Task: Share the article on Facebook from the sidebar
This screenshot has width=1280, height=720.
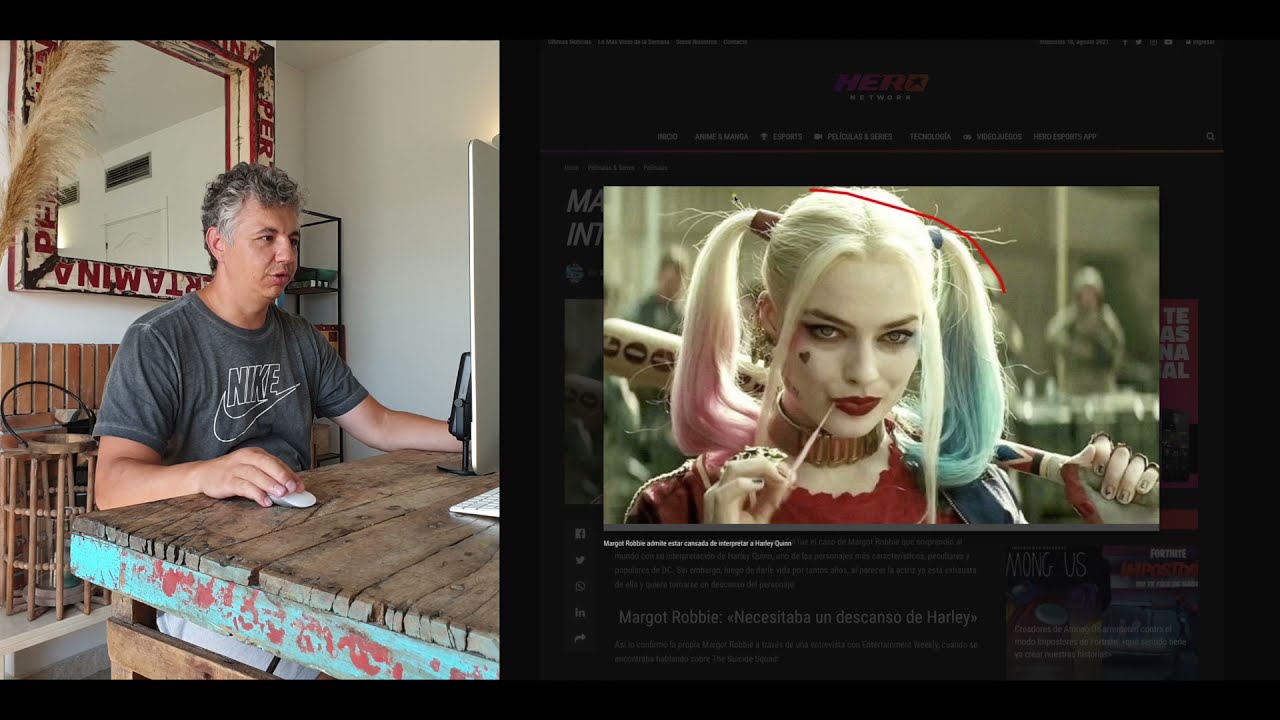Action: click(x=580, y=534)
